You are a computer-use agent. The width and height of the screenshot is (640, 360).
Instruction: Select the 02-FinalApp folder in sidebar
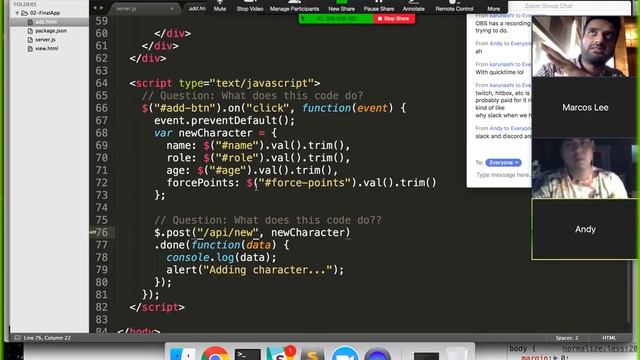44,13
